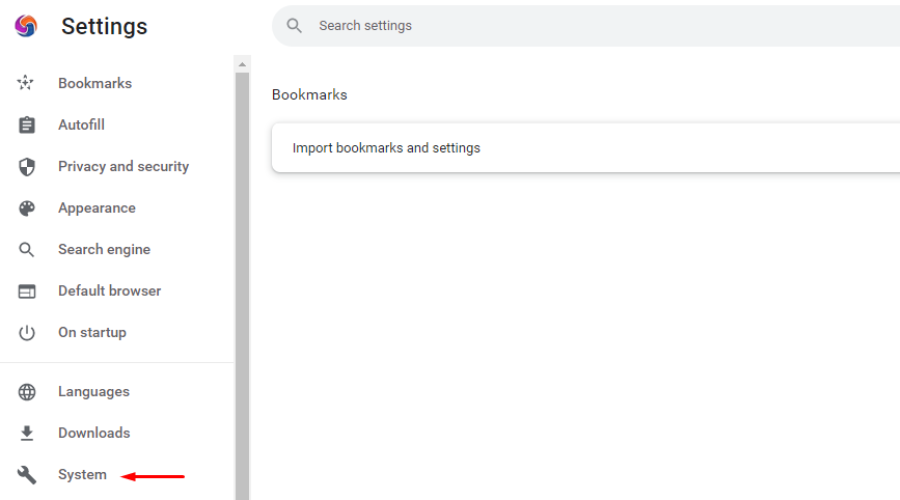This screenshot has height=500, width=900.
Task: Click the Default browser window icon
Action: click(x=27, y=291)
